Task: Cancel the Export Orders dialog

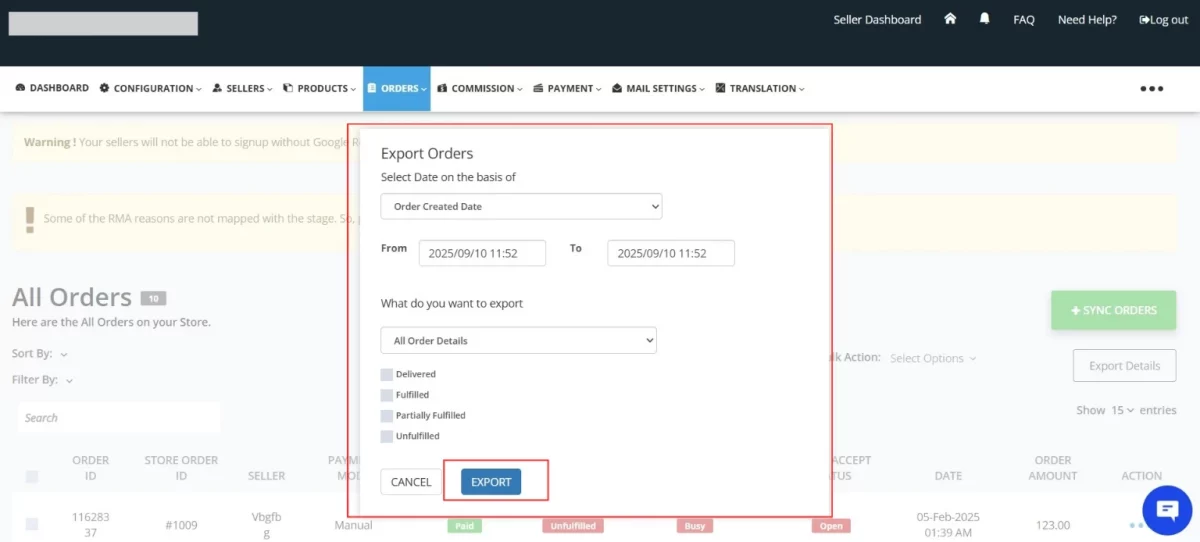Action: tap(411, 482)
